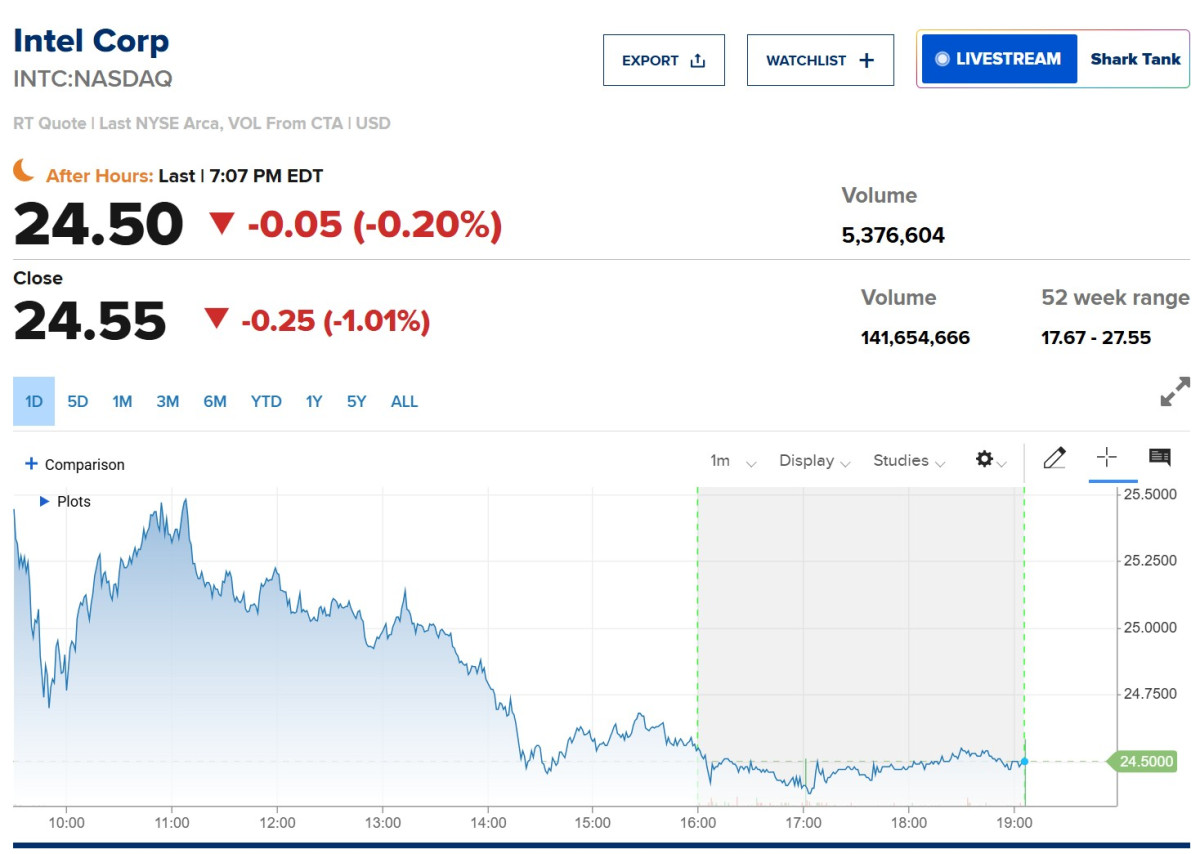1200x854 pixels.
Task: Add a Comparison with plus icon
Action: point(31,464)
